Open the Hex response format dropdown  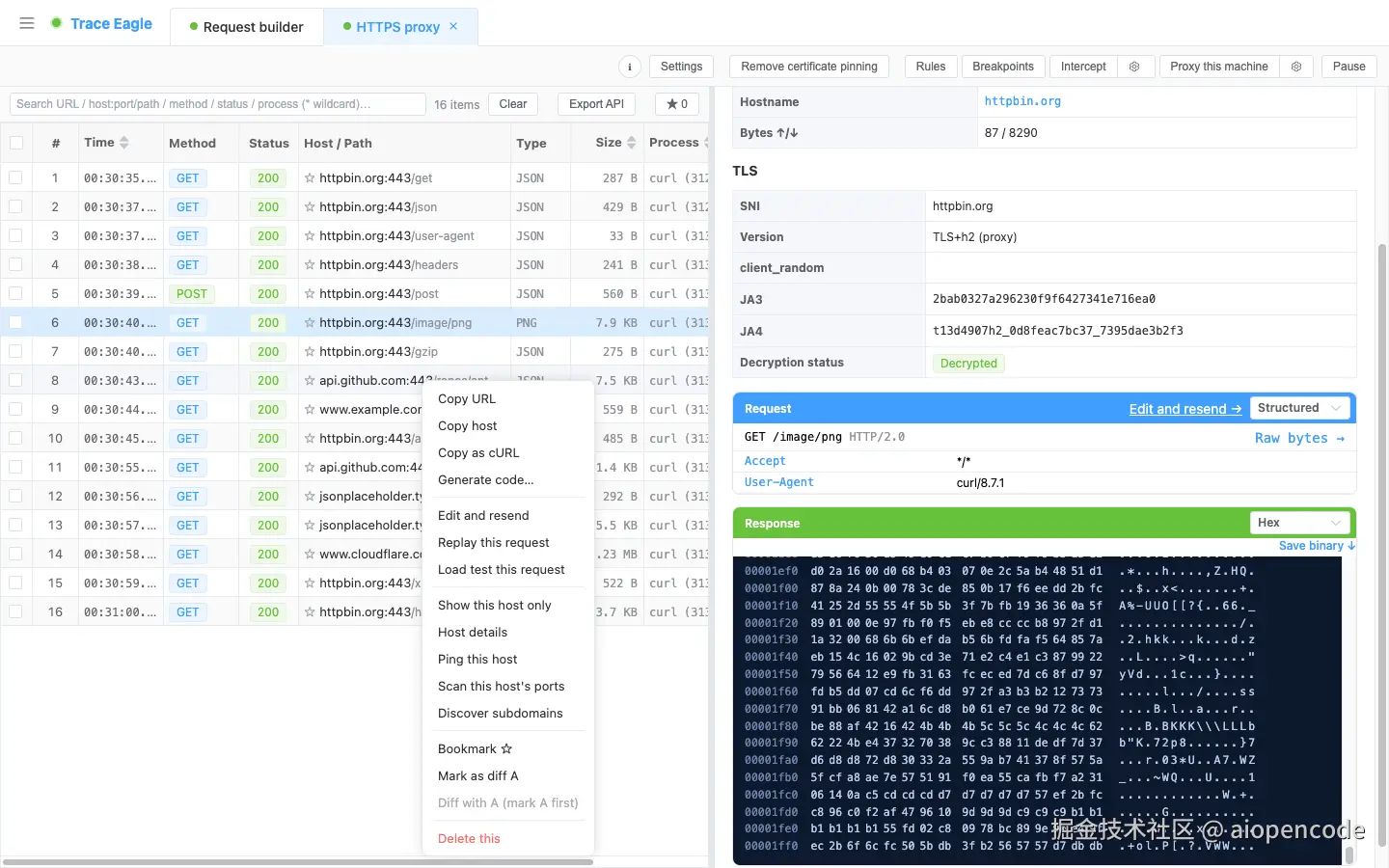click(1299, 523)
